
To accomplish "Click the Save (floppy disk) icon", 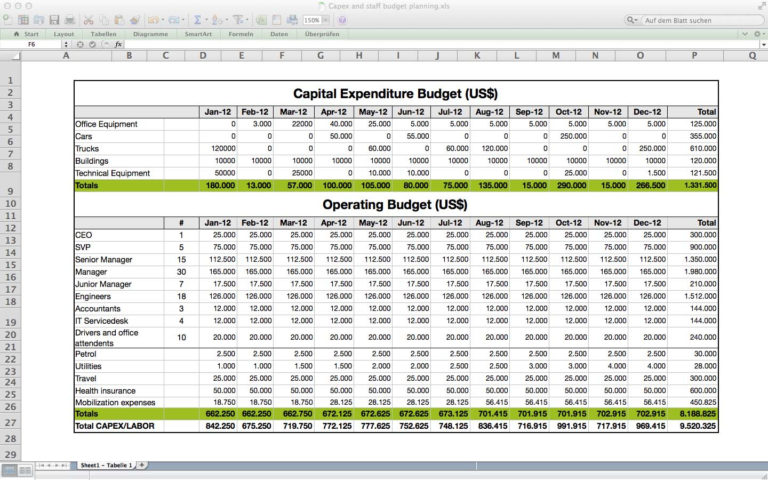I will [x=54, y=20].
